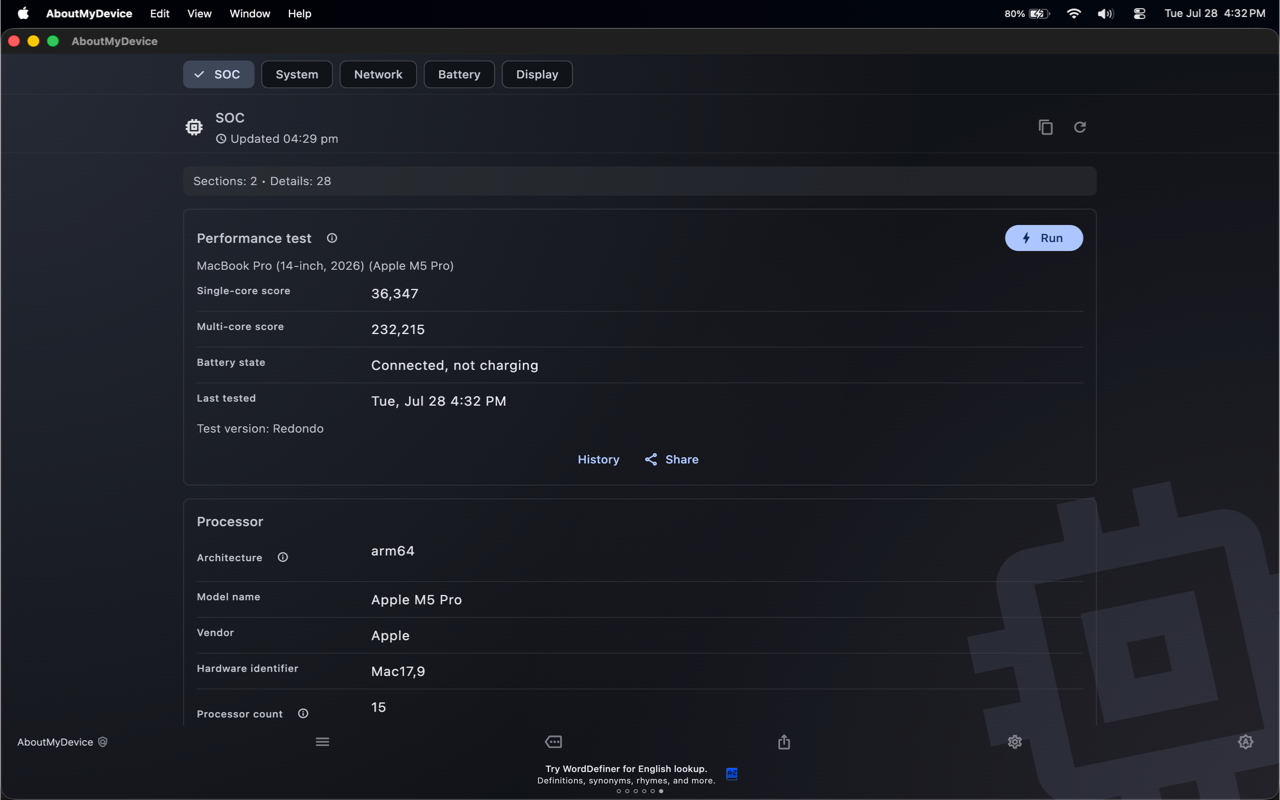Open the volume control in menu bar
The width and height of the screenshot is (1280, 800).
click(1105, 14)
